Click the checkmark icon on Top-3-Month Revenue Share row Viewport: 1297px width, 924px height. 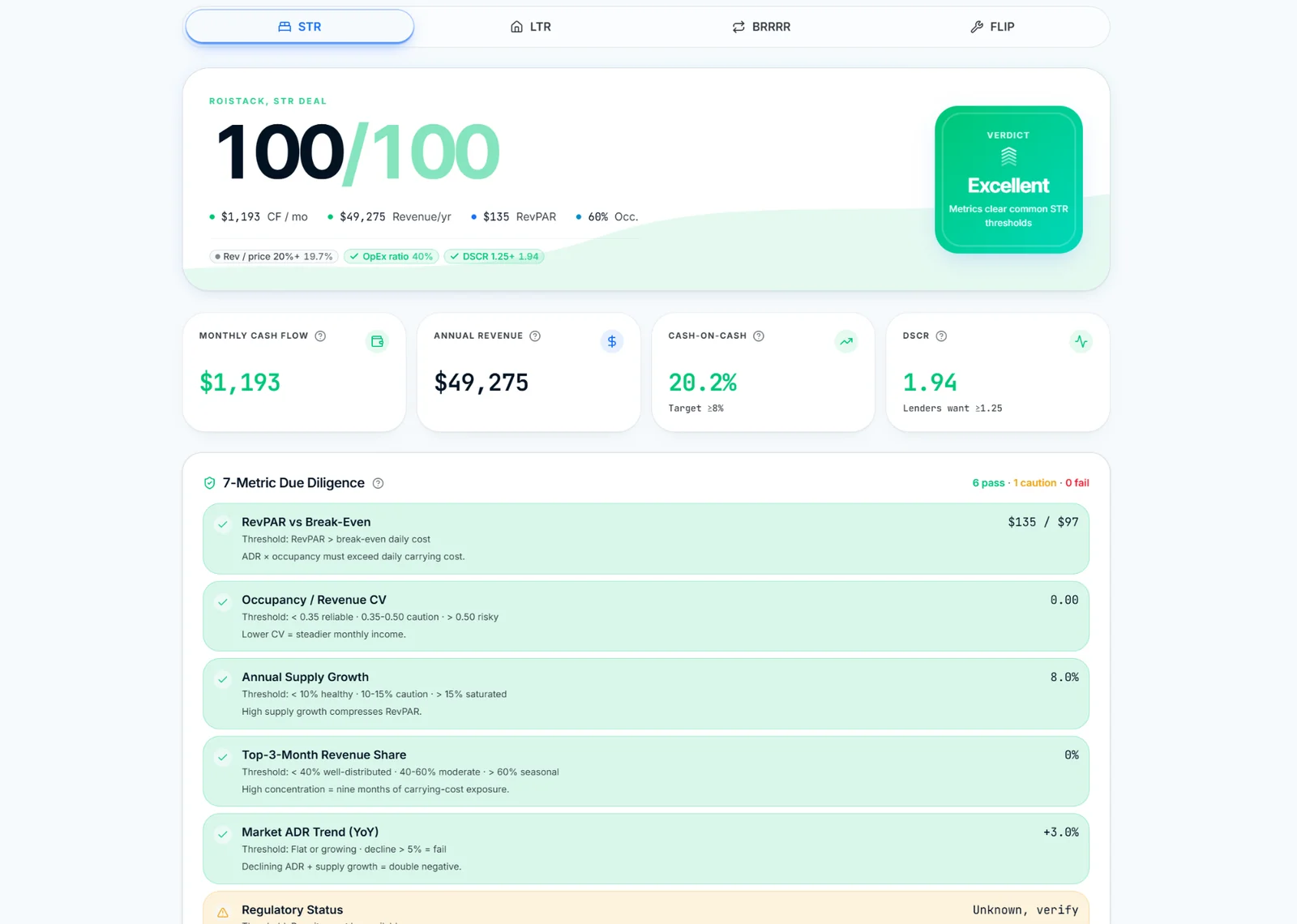(x=223, y=757)
